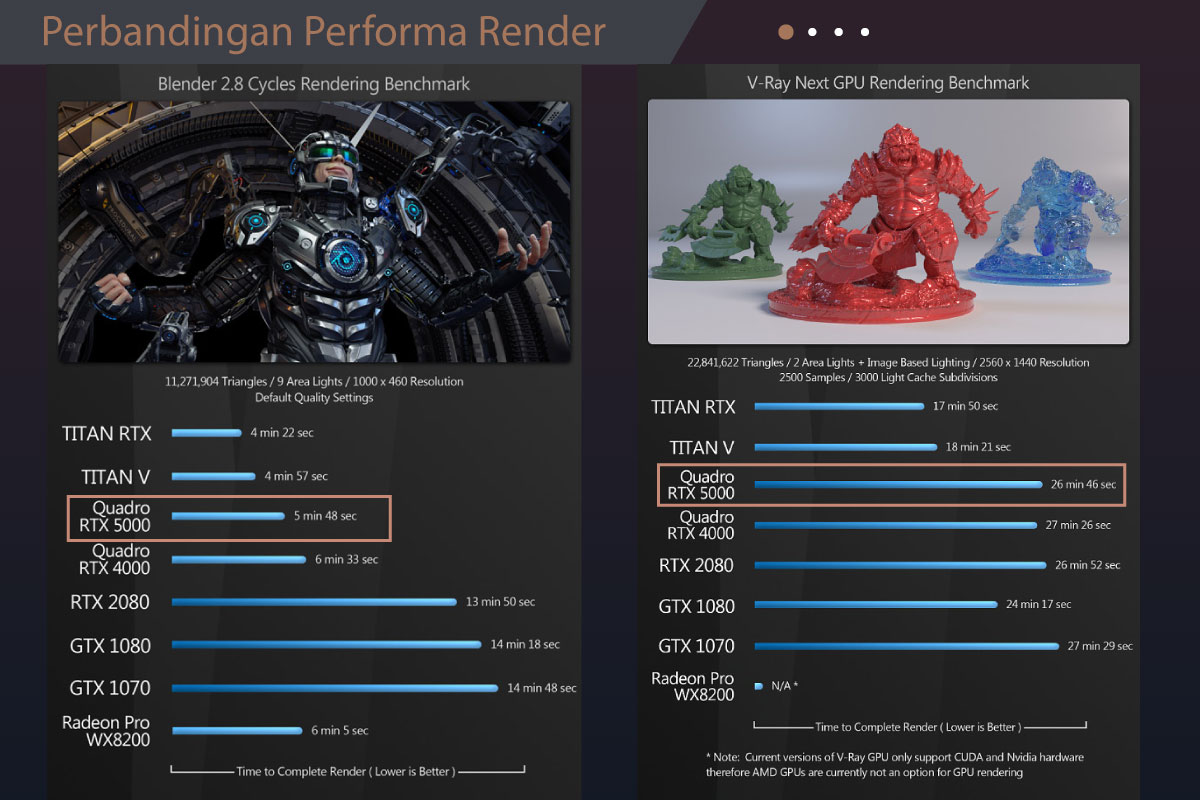The height and width of the screenshot is (800, 1200).
Task: Select TITAN V label in V-Ray chart
Action: pos(701,447)
